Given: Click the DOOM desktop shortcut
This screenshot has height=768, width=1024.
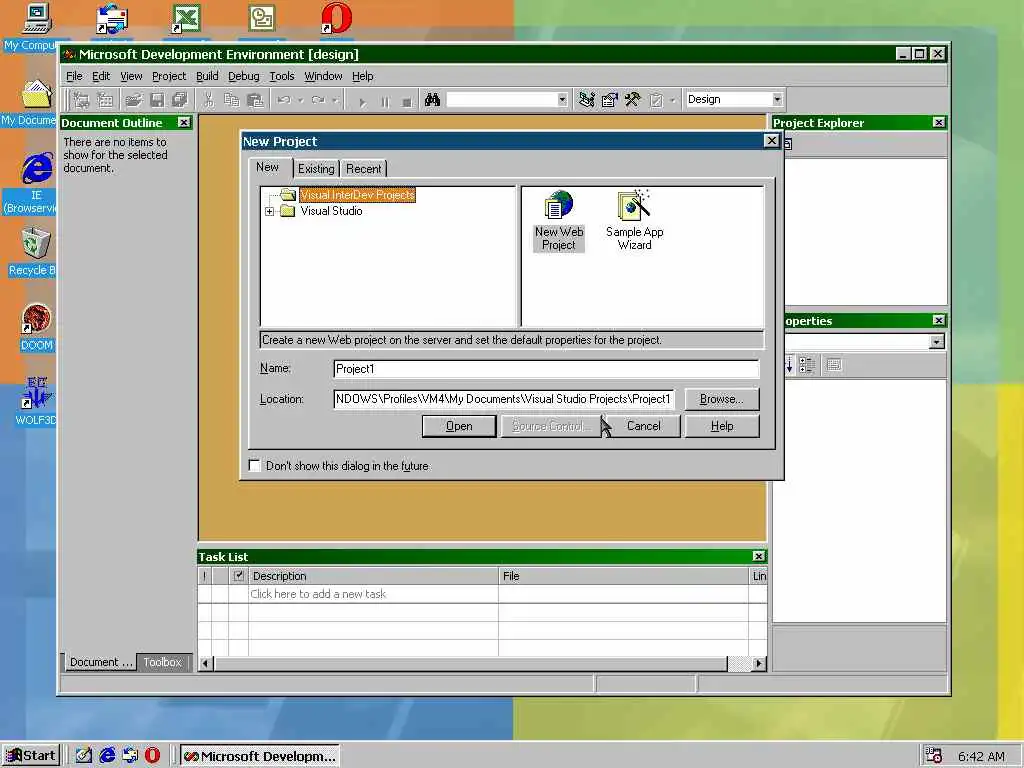Looking at the screenshot, I should 36,328.
